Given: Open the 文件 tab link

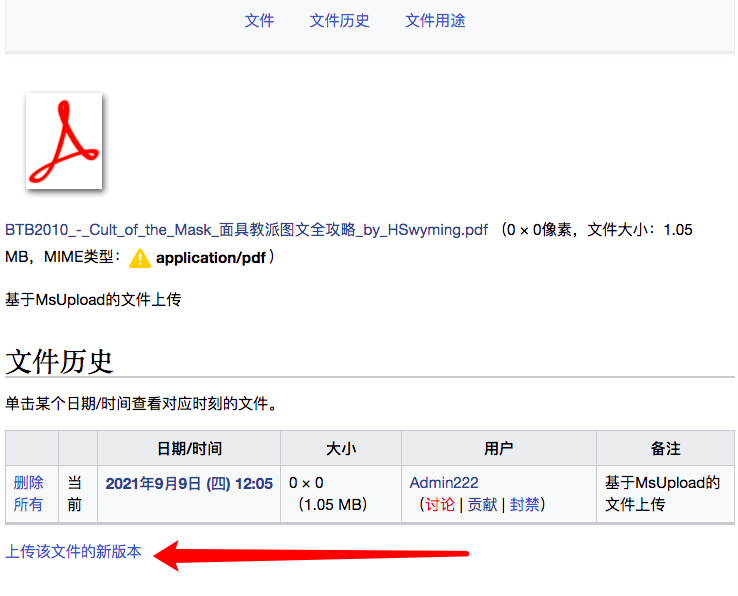Looking at the screenshot, I should click(259, 20).
